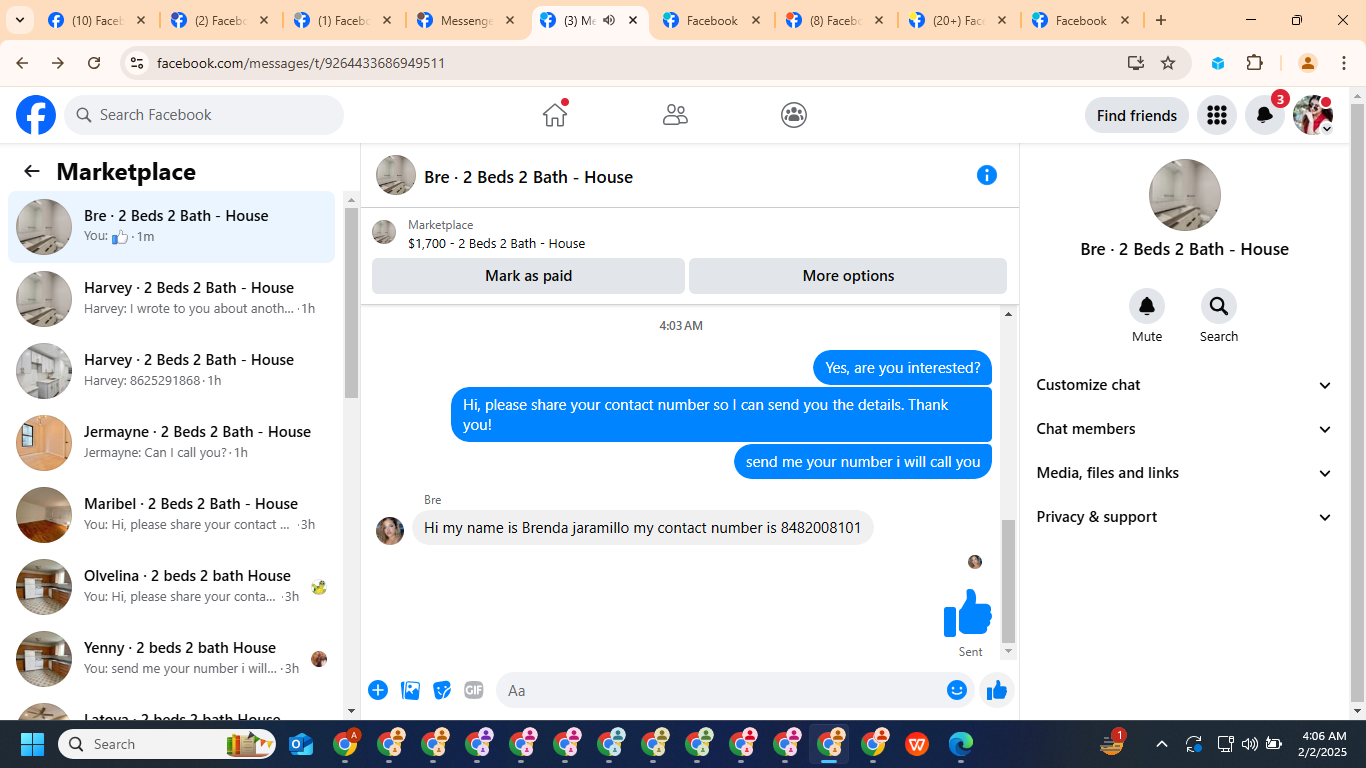The height and width of the screenshot is (768, 1366).
Task: Switch to the (8) Facebook tab
Action: point(835,20)
